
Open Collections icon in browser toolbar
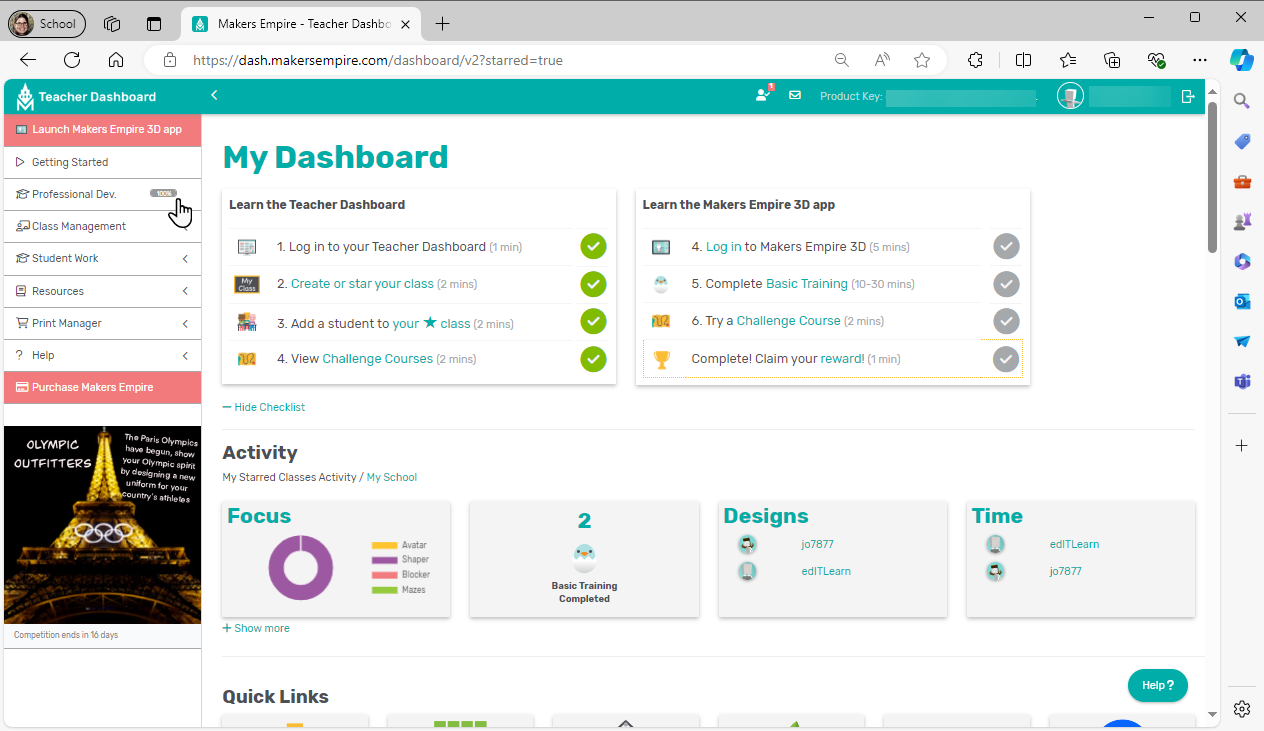(1112, 60)
